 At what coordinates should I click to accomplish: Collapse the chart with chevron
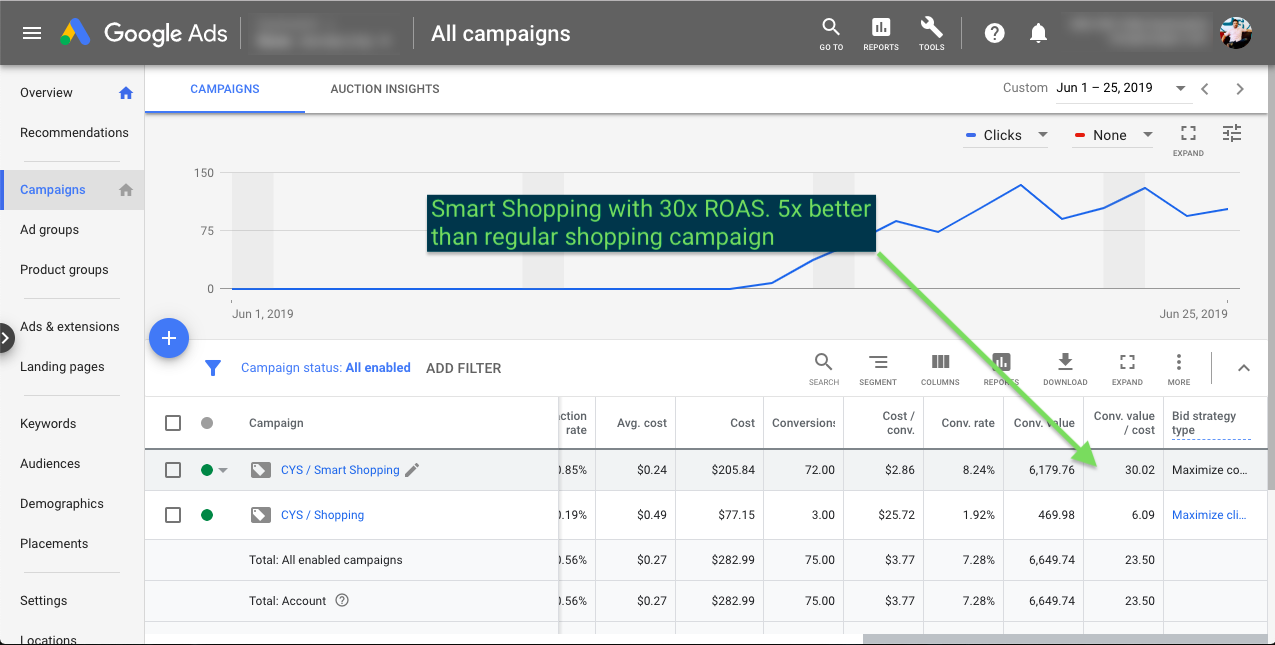pos(1244,368)
